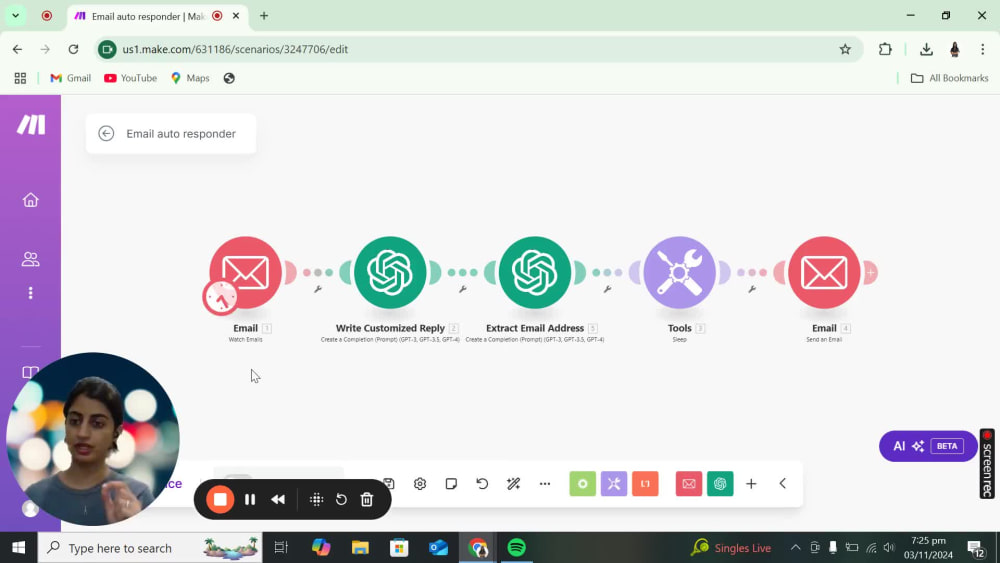Go back using the Email auto responder arrow
Image resolution: width=1000 pixels, height=563 pixels.
106,133
